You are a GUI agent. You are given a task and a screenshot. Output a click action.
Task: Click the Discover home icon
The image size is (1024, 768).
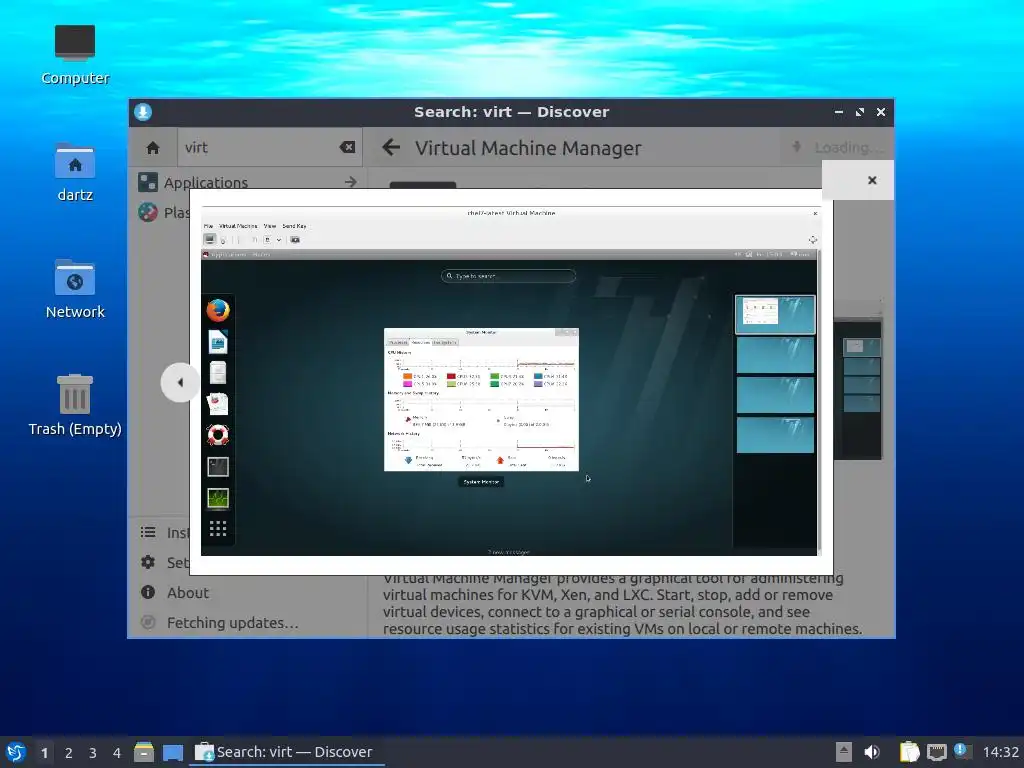pyautogui.click(x=153, y=148)
